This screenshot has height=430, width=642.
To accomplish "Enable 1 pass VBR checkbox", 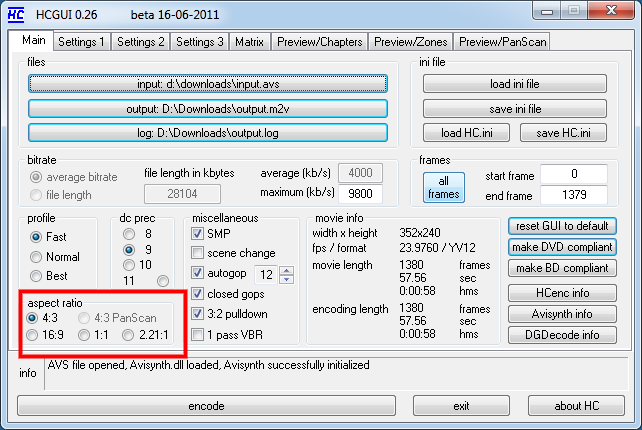I will (x=197, y=335).
